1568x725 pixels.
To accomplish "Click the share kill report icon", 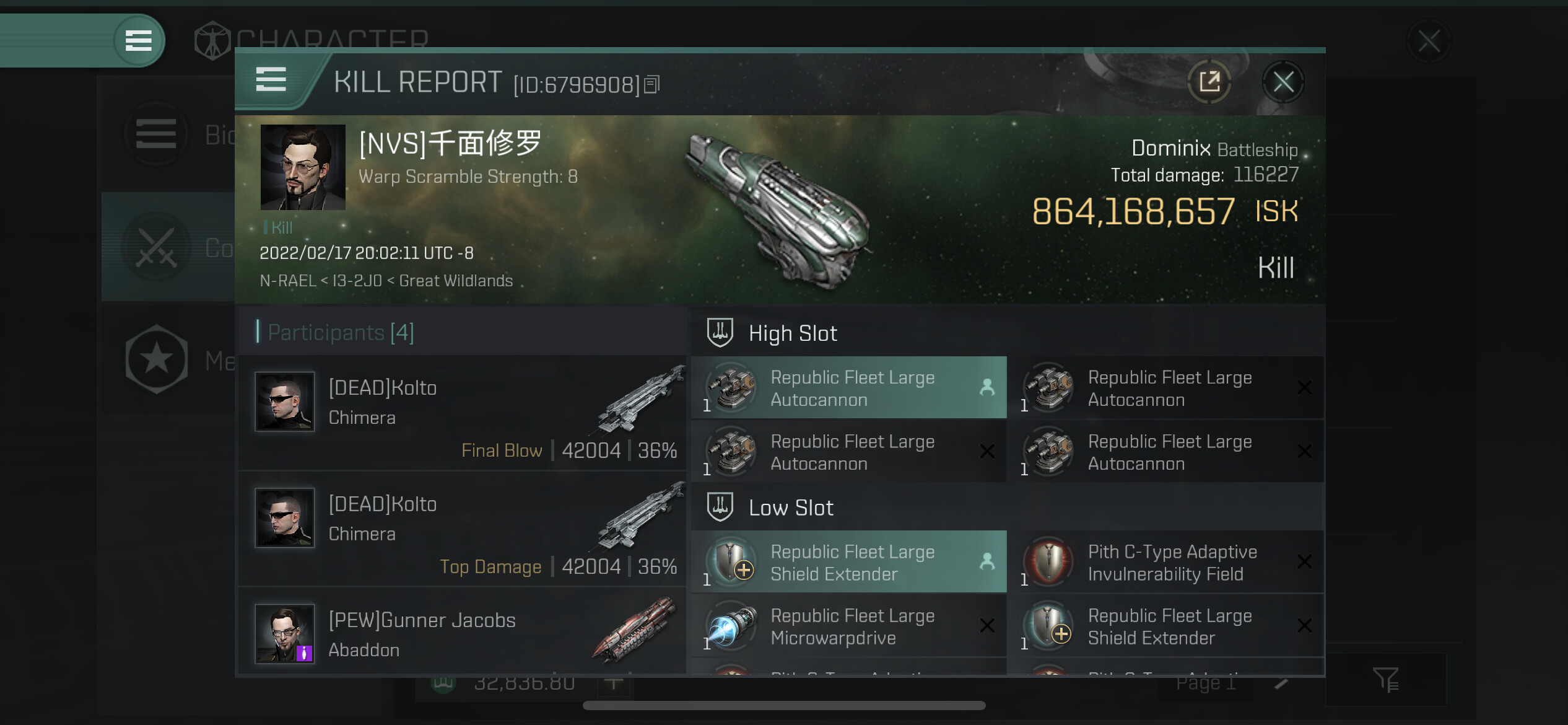I will click(x=1209, y=82).
